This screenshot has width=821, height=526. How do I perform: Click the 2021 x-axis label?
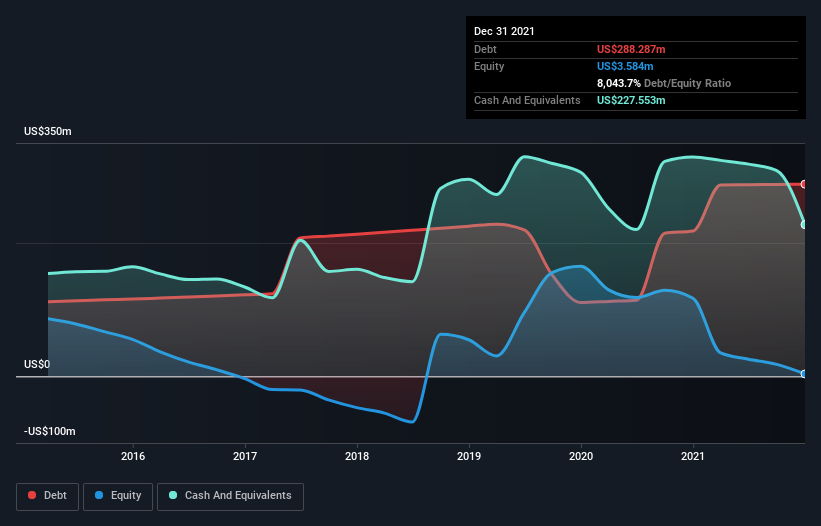tap(693, 456)
